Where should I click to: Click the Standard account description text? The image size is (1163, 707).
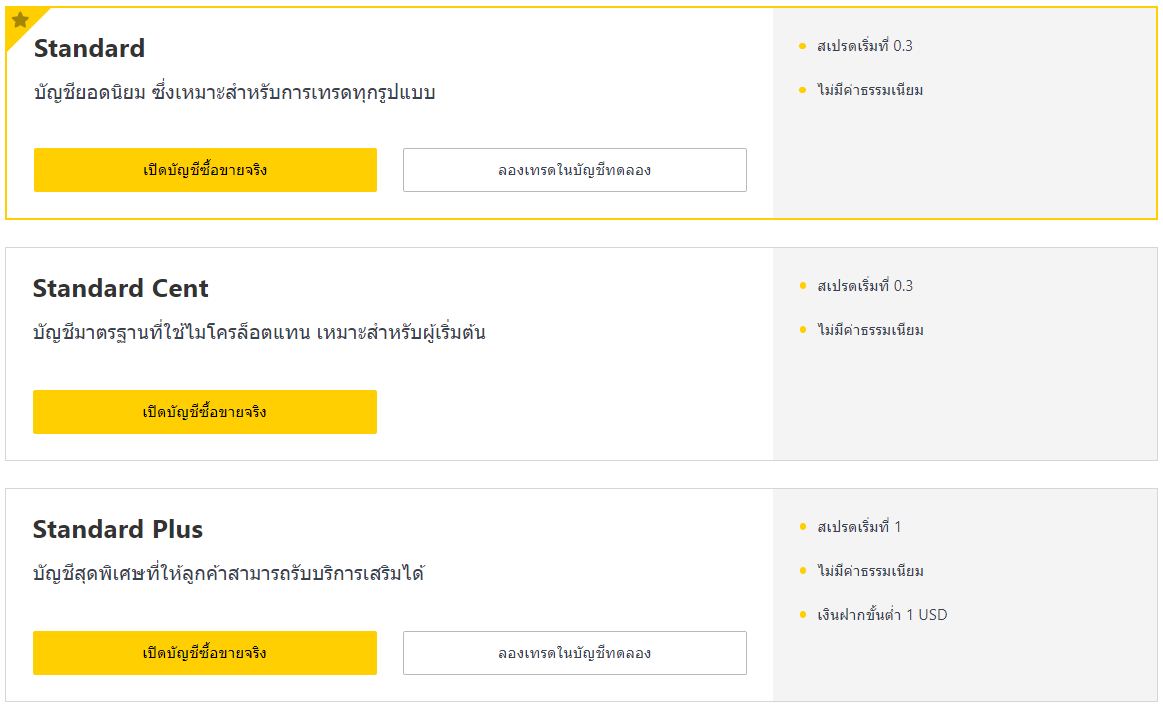234,93
